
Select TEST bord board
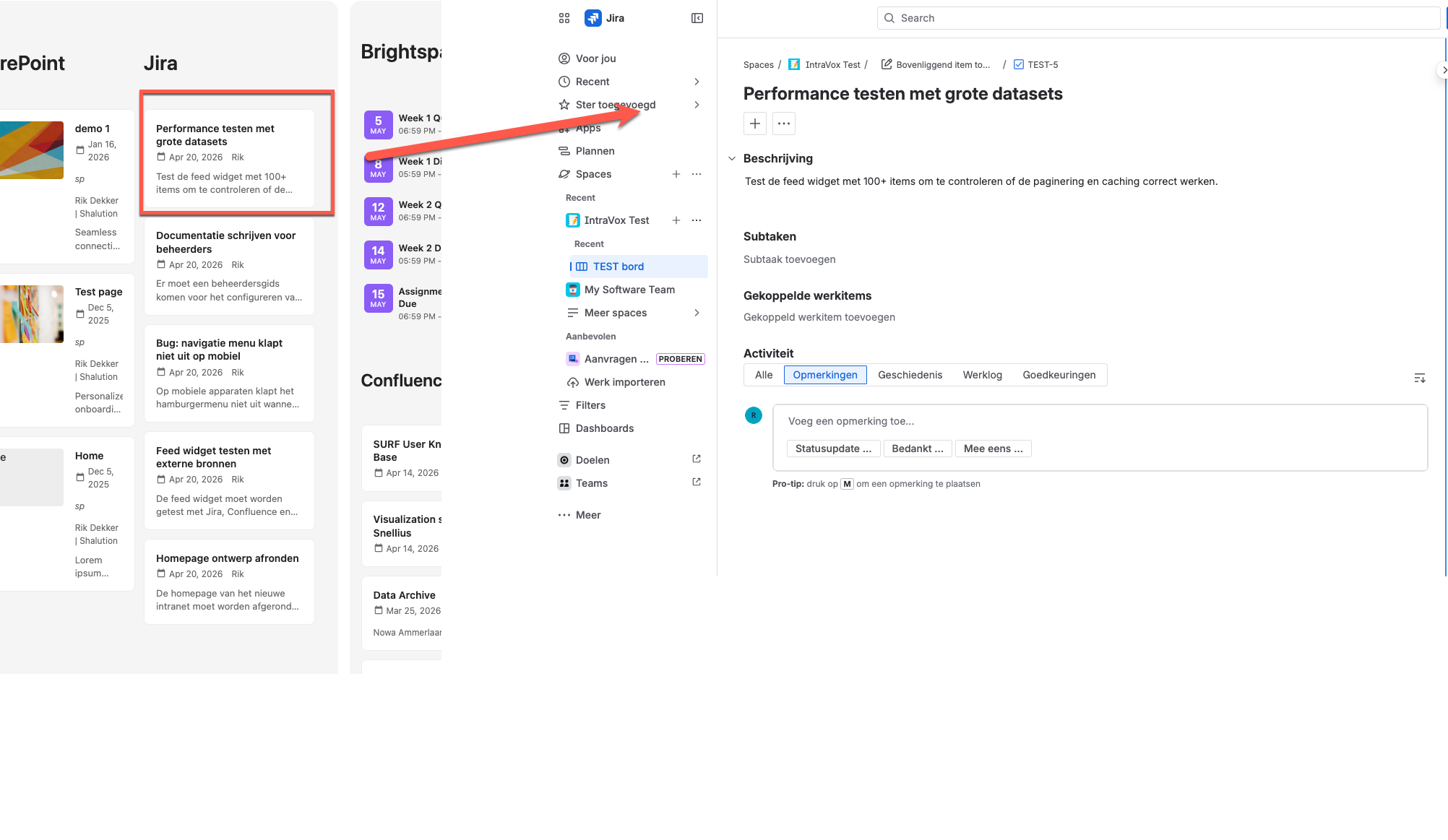point(639,267)
